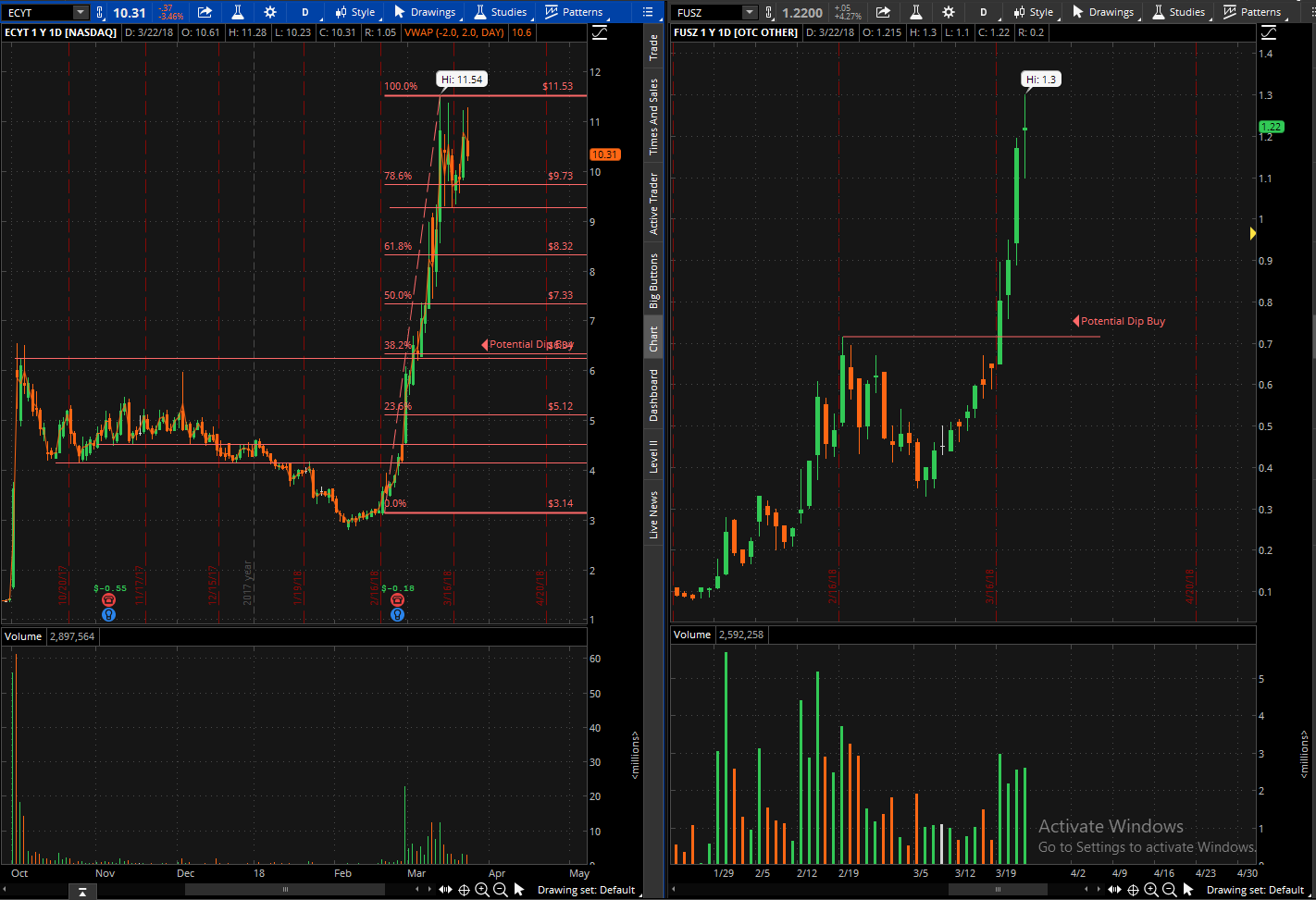Screen dimensions: 1316x900
Task: Click the yellow price marker on FUSZ axis
Action: pos(1253,234)
